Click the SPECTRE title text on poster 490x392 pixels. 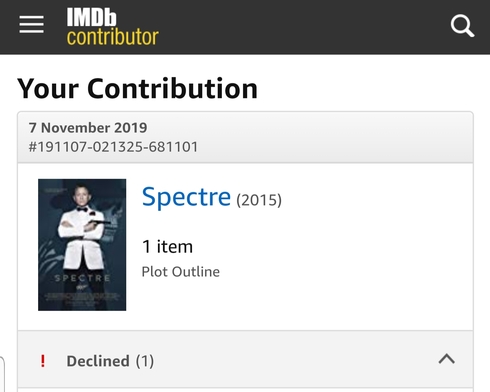pos(82,278)
